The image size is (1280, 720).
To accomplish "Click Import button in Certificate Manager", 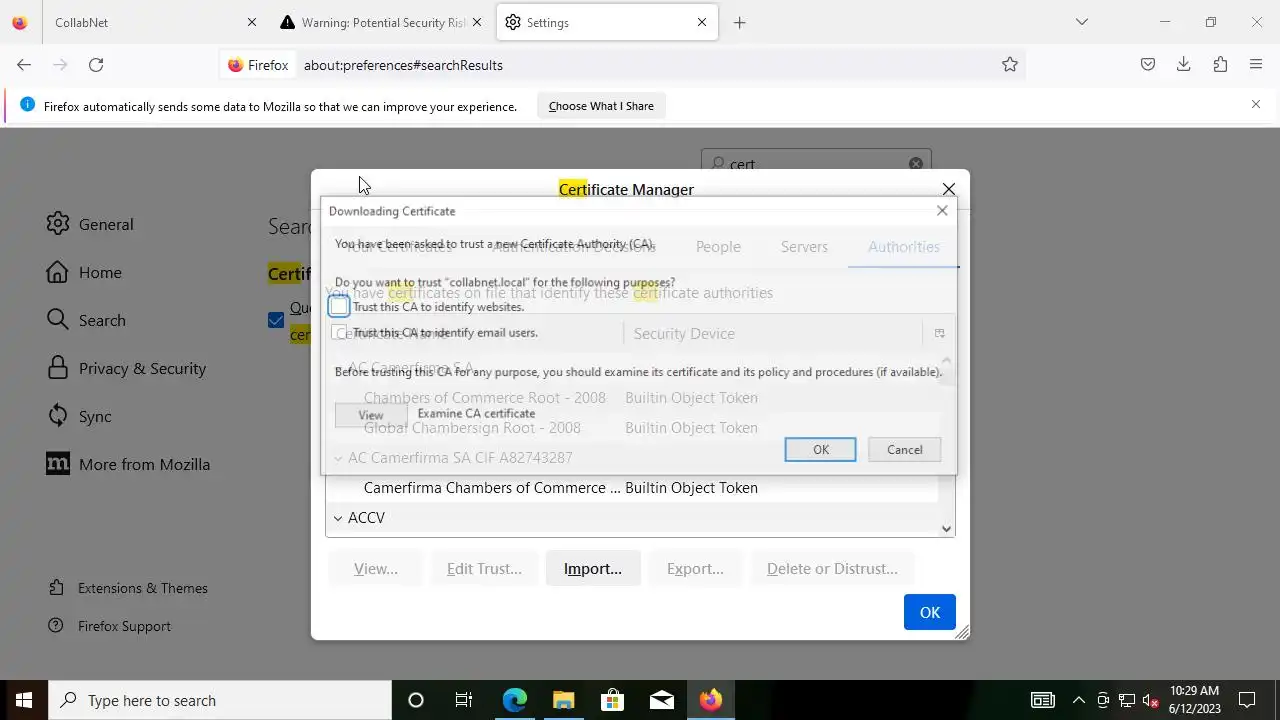I will point(593,568).
